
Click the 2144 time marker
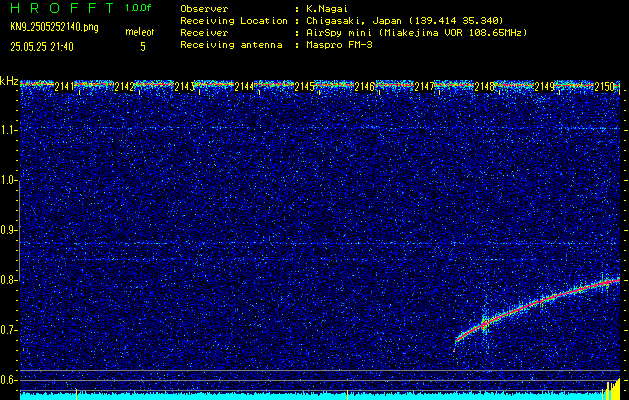tap(244, 86)
